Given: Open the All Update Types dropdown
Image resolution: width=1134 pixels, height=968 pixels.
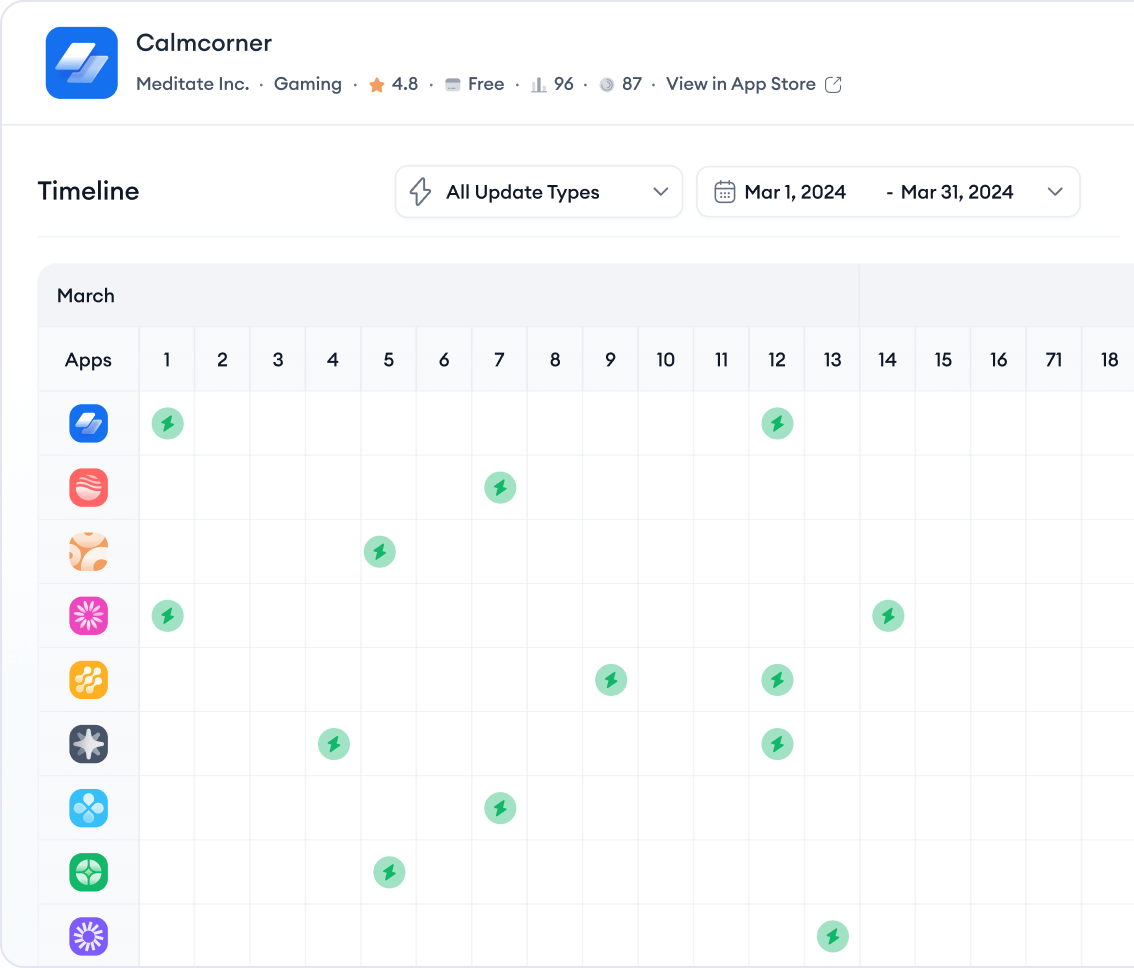Looking at the screenshot, I should click(x=539, y=192).
